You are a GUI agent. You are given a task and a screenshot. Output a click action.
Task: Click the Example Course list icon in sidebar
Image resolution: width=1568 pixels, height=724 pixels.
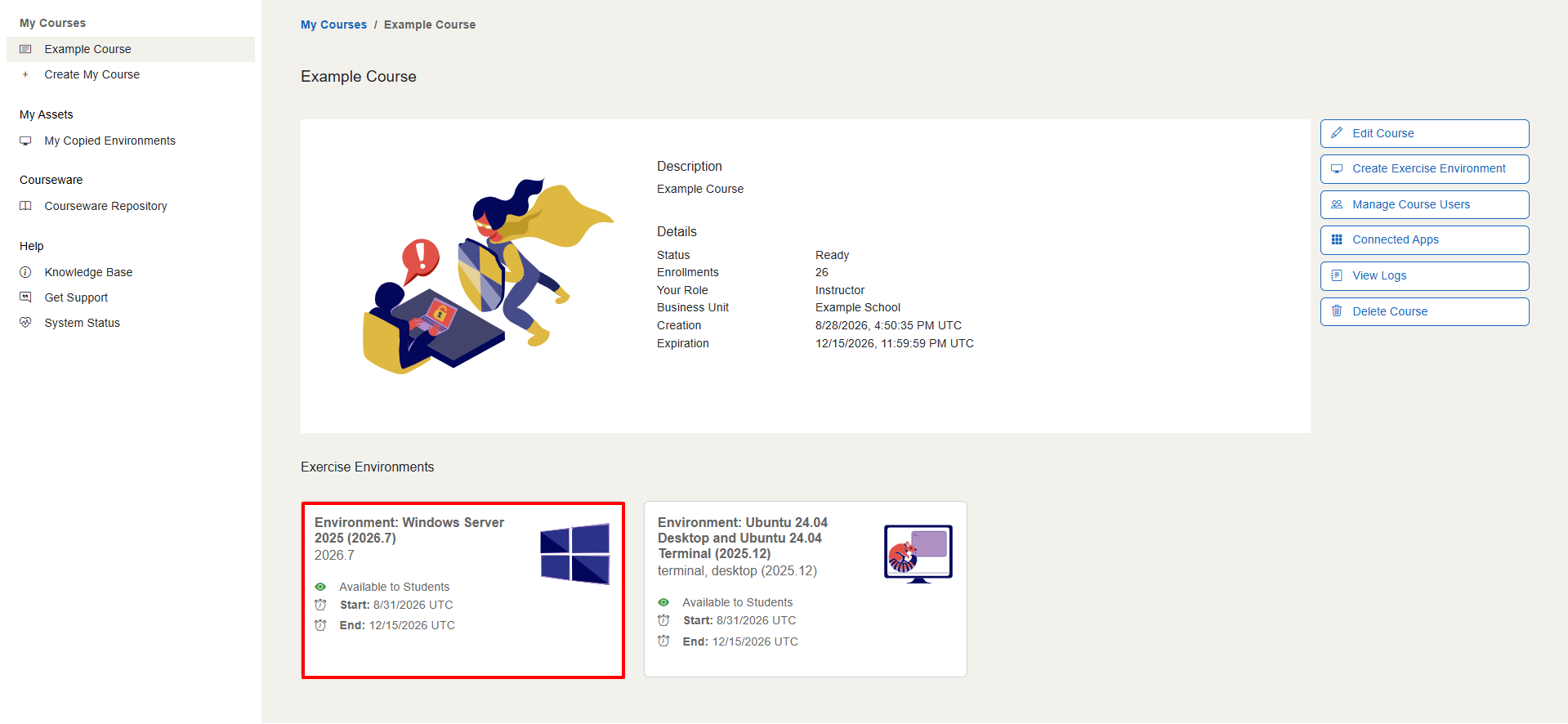(x=25, y=49)
